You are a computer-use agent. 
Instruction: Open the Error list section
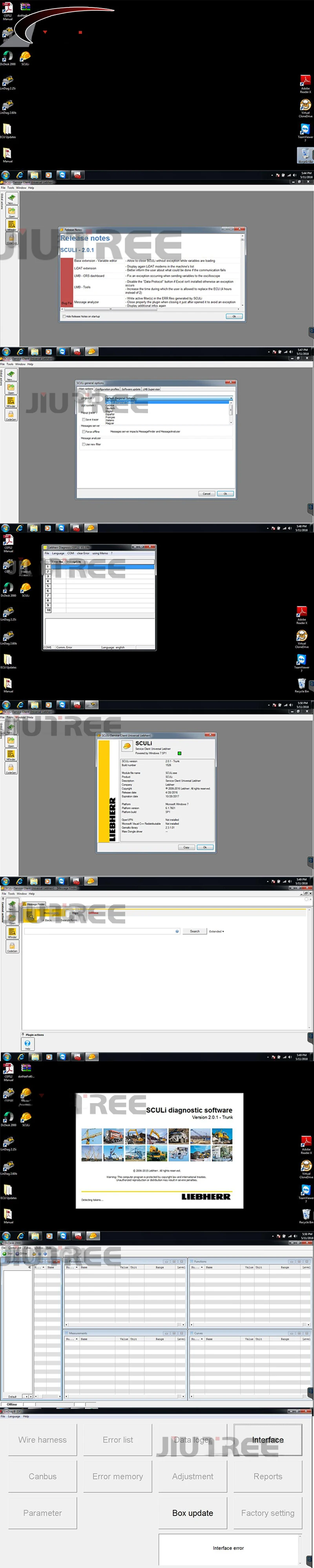click(118, 1439)
